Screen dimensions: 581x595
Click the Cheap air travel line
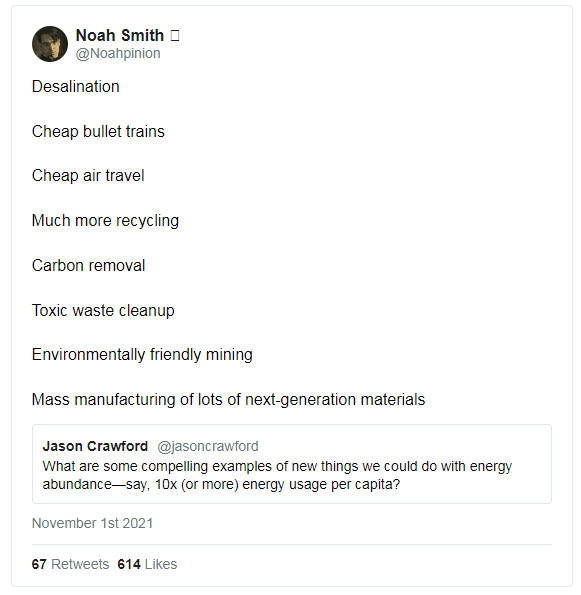pos(88,176)
